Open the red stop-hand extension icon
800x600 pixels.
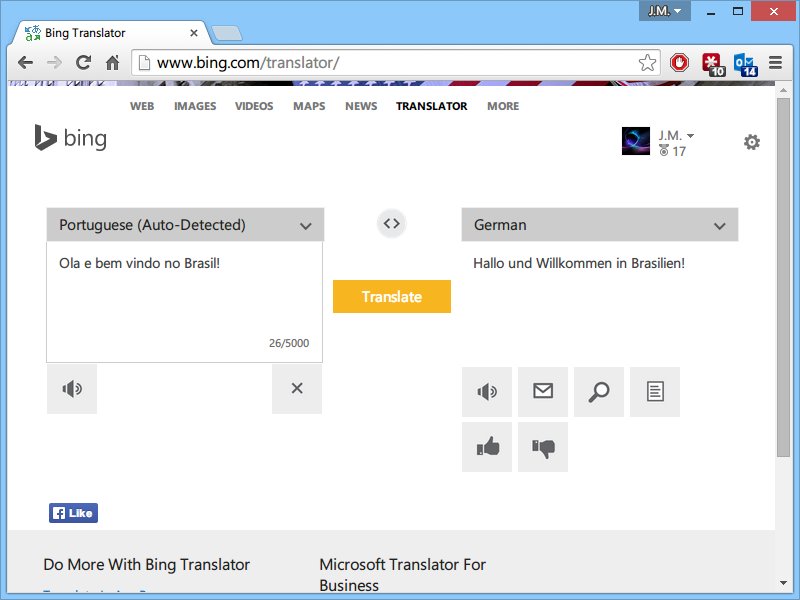coord(679,63)
